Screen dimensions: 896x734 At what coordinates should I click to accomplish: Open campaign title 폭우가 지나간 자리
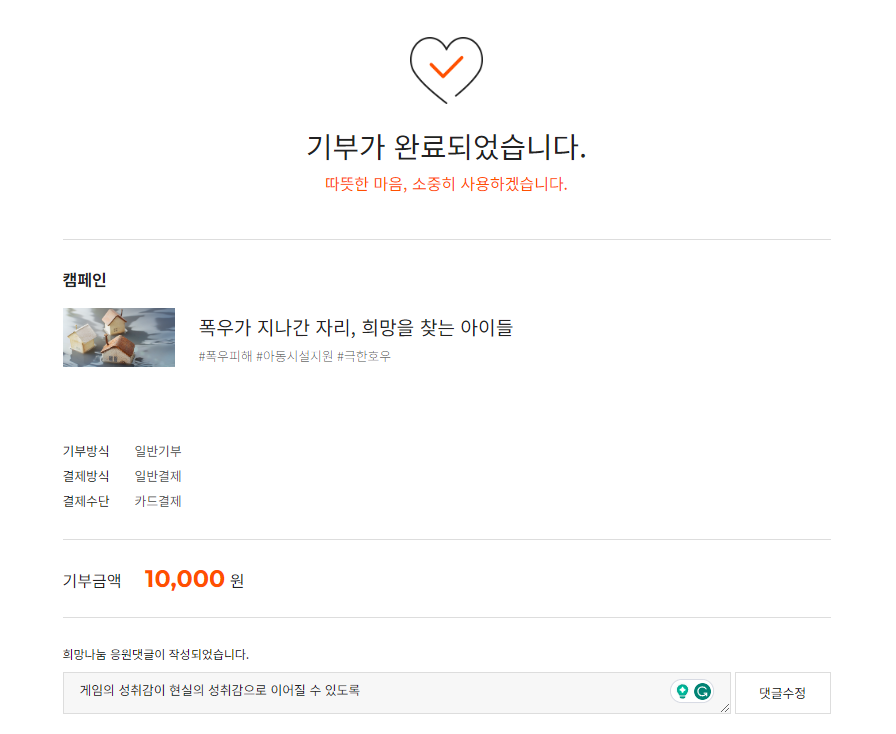[356, 327]
